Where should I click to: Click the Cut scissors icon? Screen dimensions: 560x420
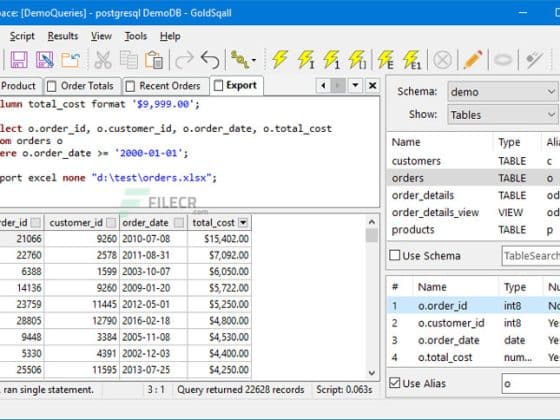pyautogui.click(x=103, y=60)
